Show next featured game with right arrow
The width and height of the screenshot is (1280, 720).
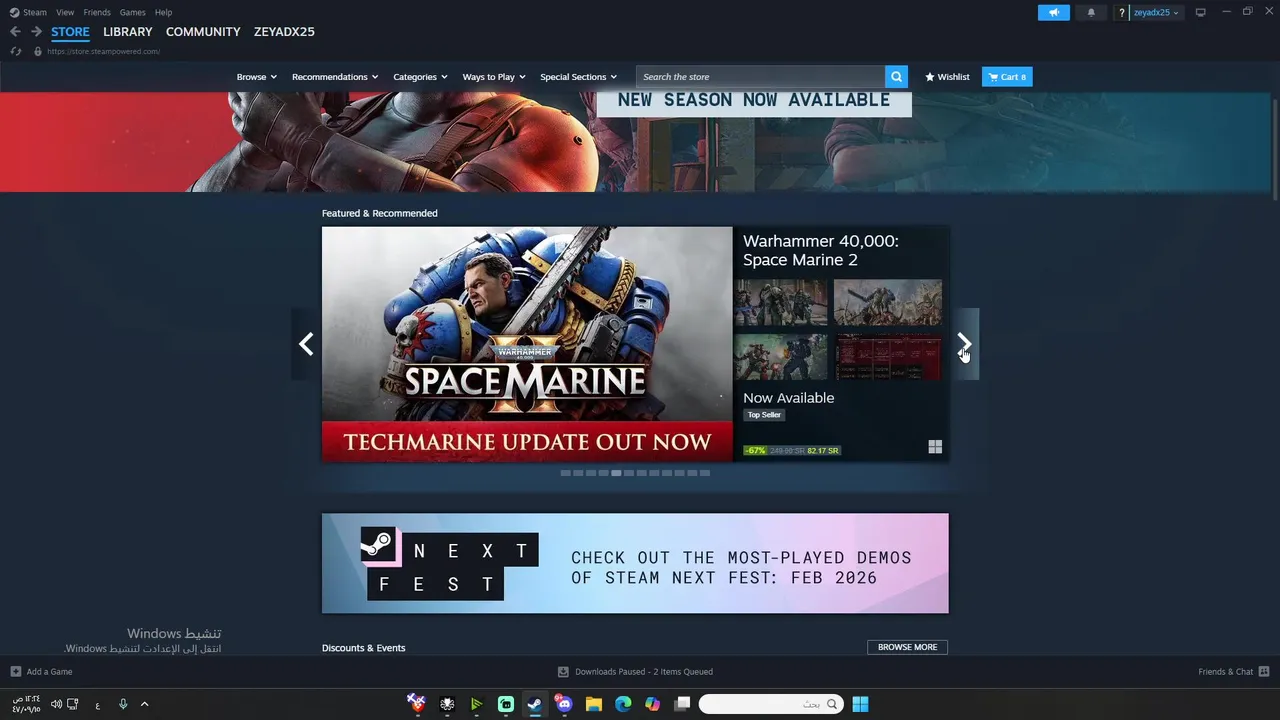click(x=964, y=344)
